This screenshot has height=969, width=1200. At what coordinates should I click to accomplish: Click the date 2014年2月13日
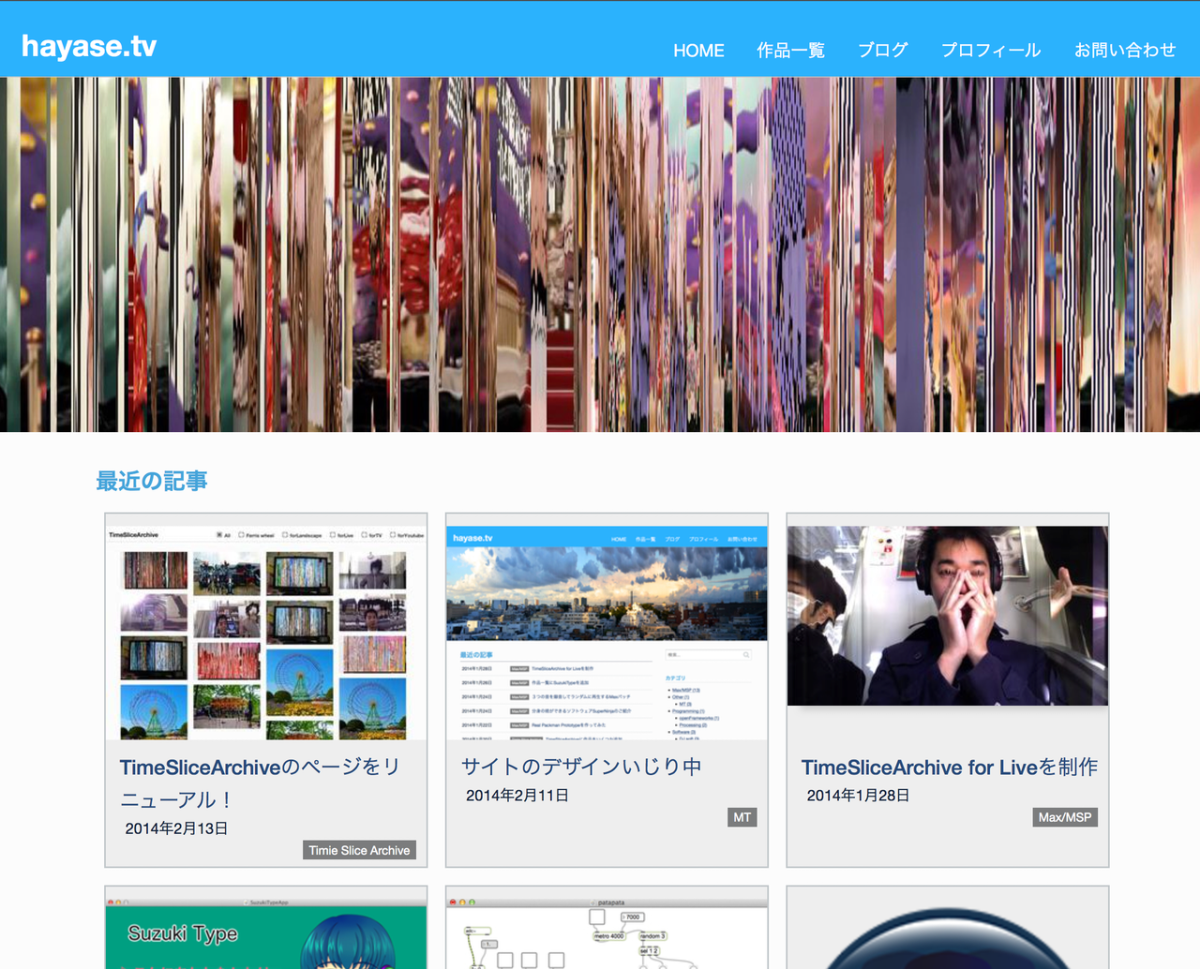point(176,829)
